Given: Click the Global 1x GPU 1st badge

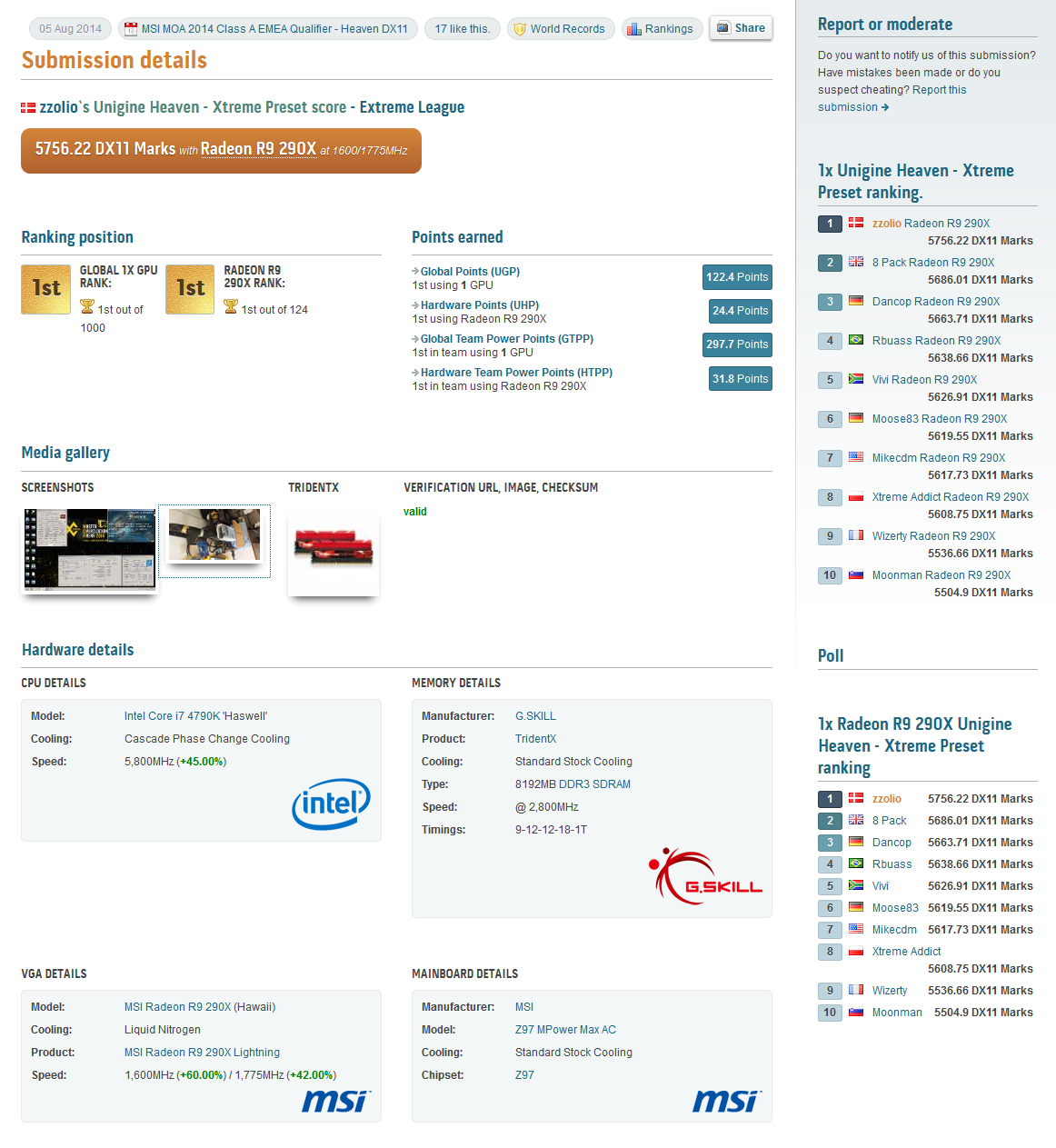Looking at the screenshot, I should point(46,289).
